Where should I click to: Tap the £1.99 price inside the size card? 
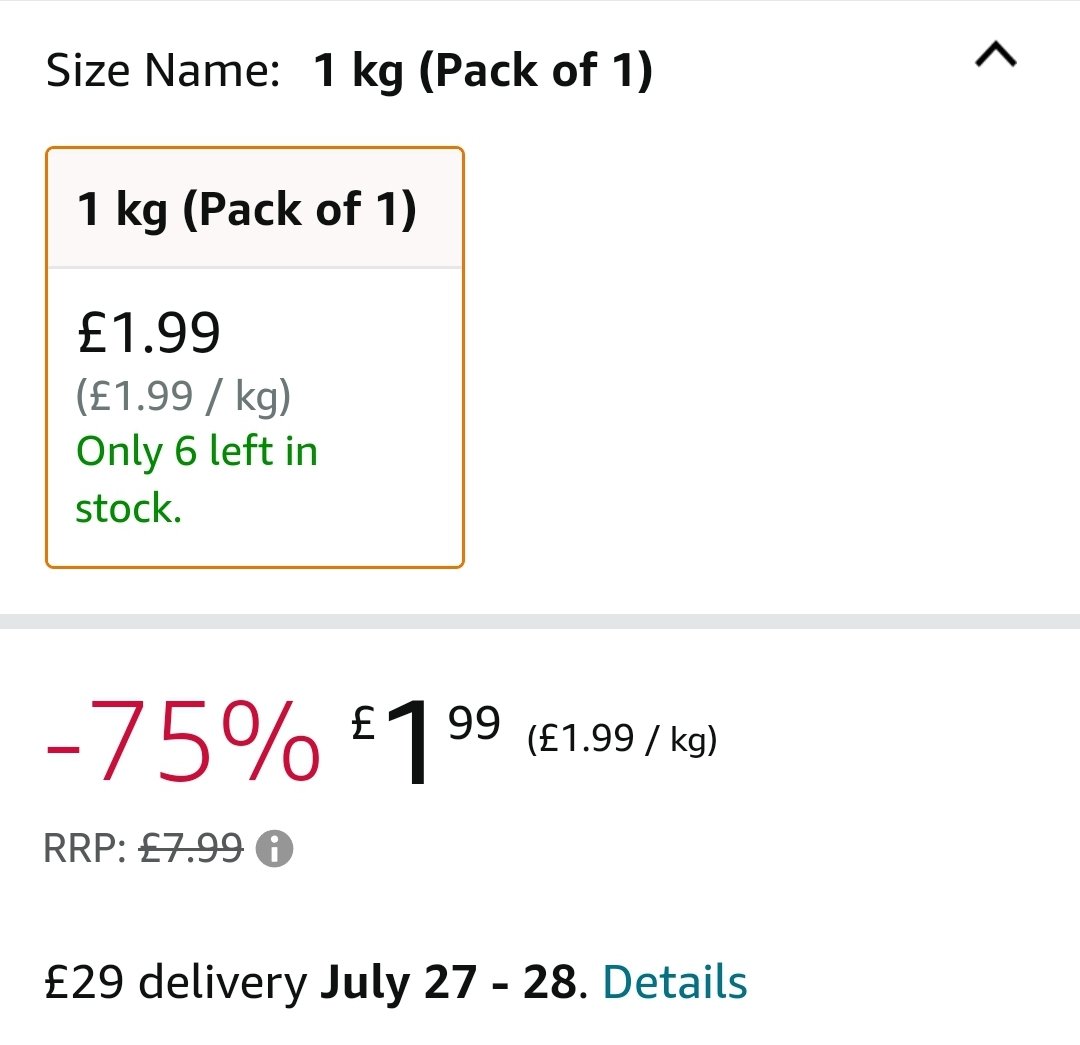point(148,333)
